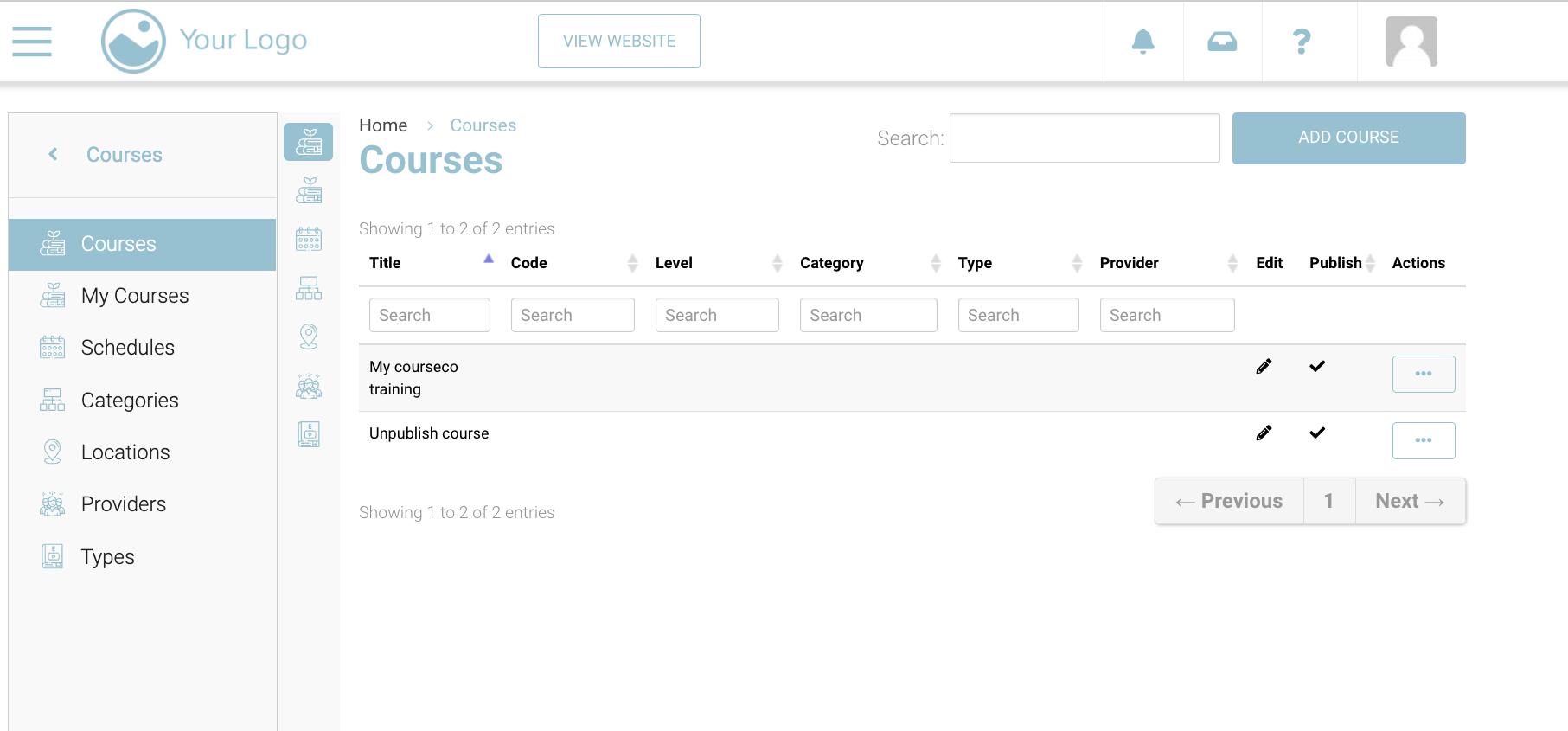Open the notifications bell
This screenshot has width=1568, height=731.
(x=1142, y=42)
